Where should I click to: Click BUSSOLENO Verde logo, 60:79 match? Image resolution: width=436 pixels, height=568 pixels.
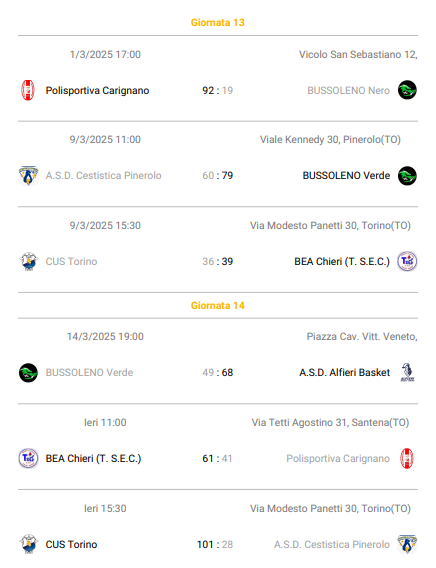[x=407, y=176]
